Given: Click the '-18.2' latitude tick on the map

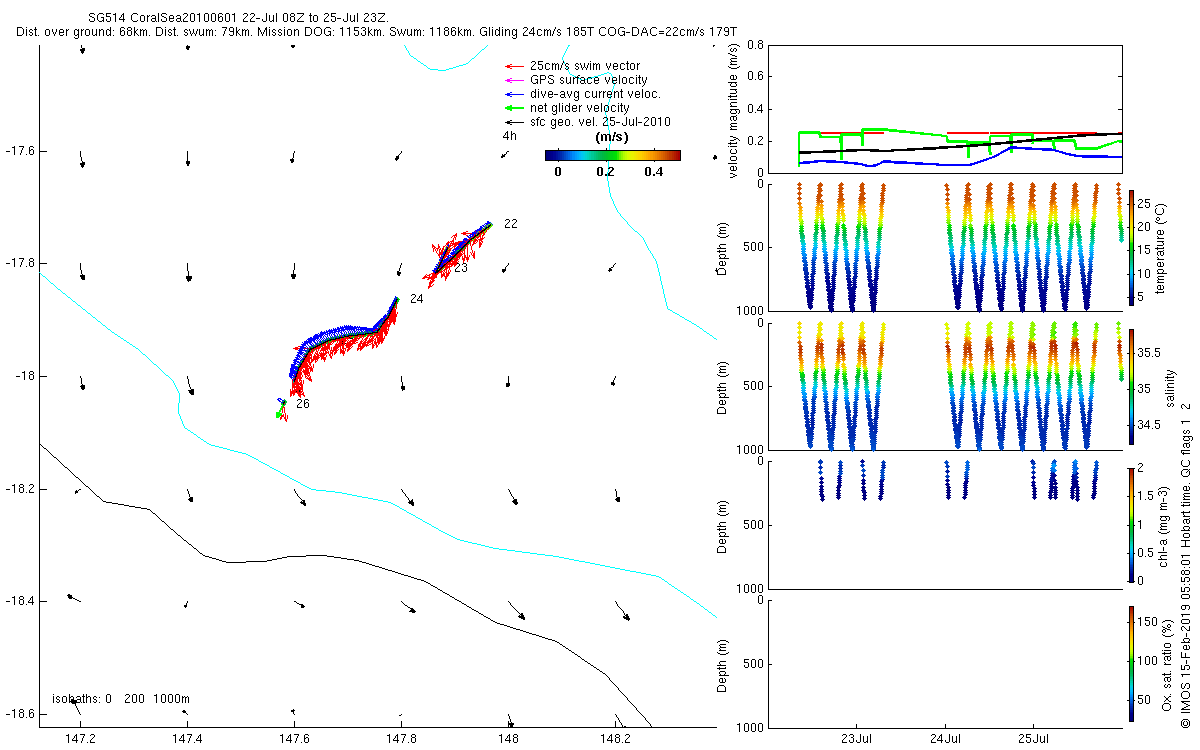Looking at the screenshot, I should [x=20, y=489].
